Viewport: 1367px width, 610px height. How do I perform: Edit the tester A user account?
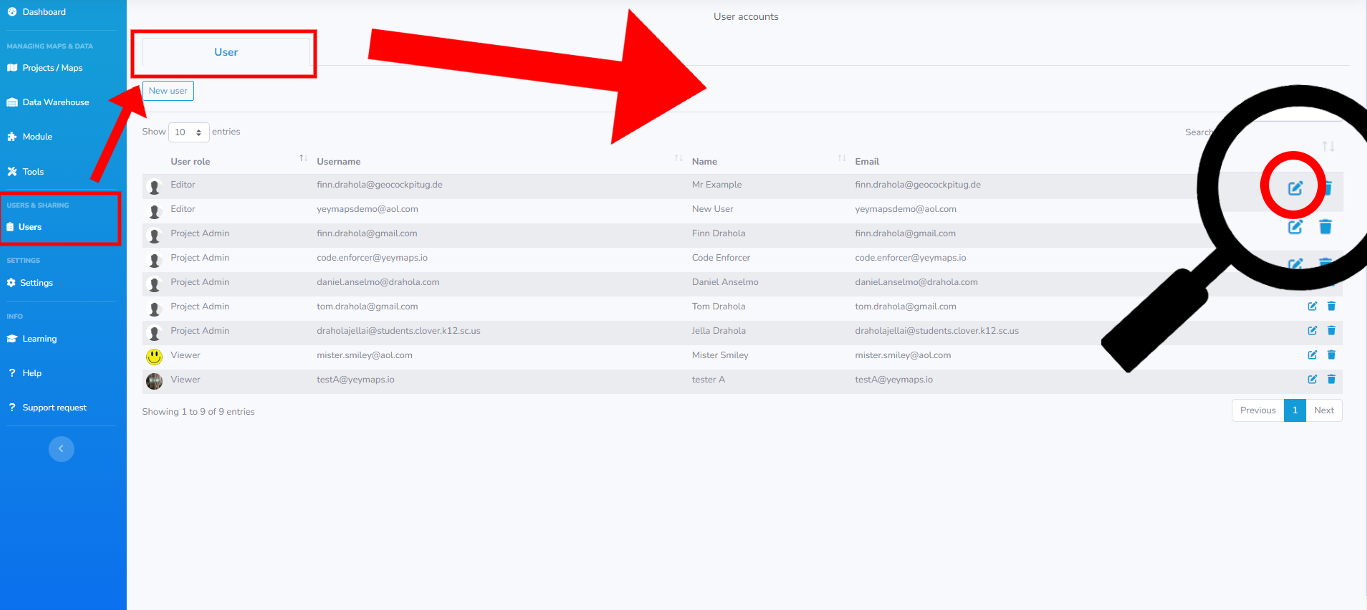[x=1312, y=379]
